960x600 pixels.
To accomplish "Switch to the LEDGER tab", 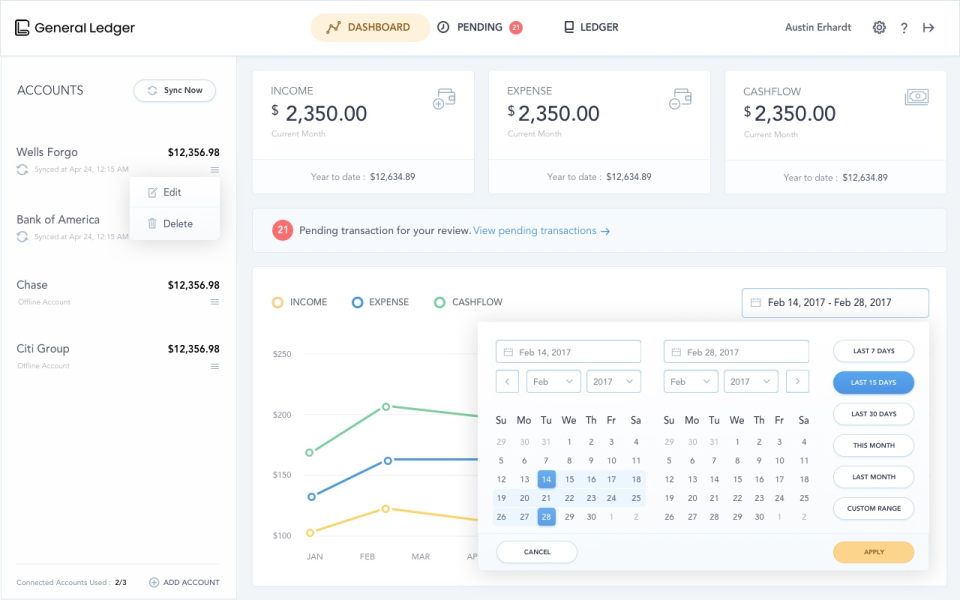I will pyautogui.click(x=590, y=27).
